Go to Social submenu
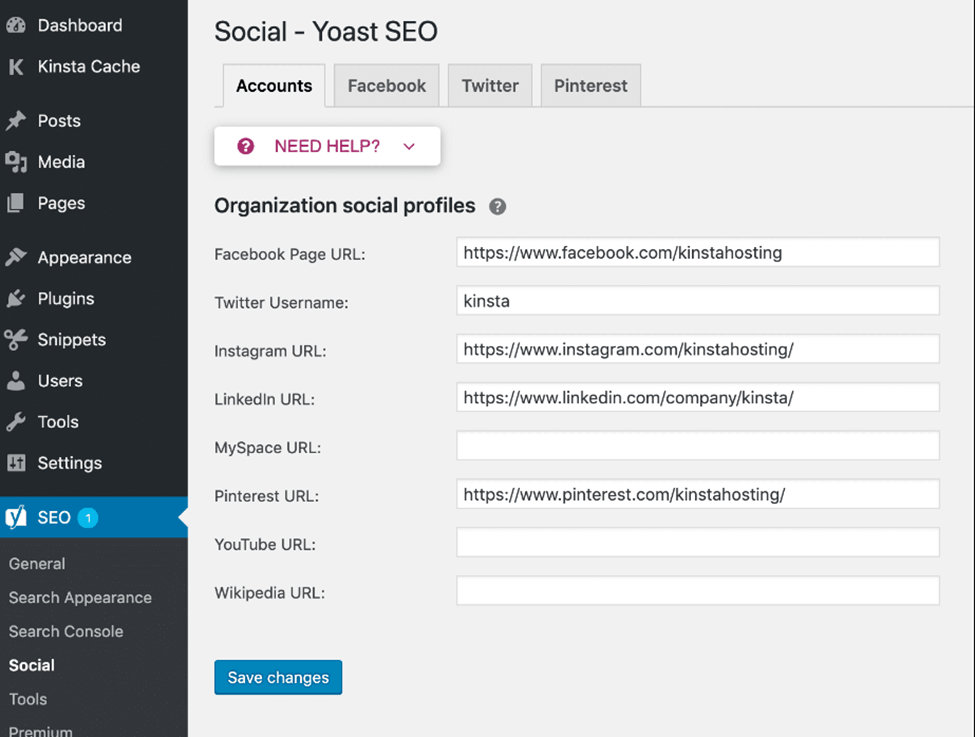The height and width of the screenshot is (737, 975). tap(32, 665)
